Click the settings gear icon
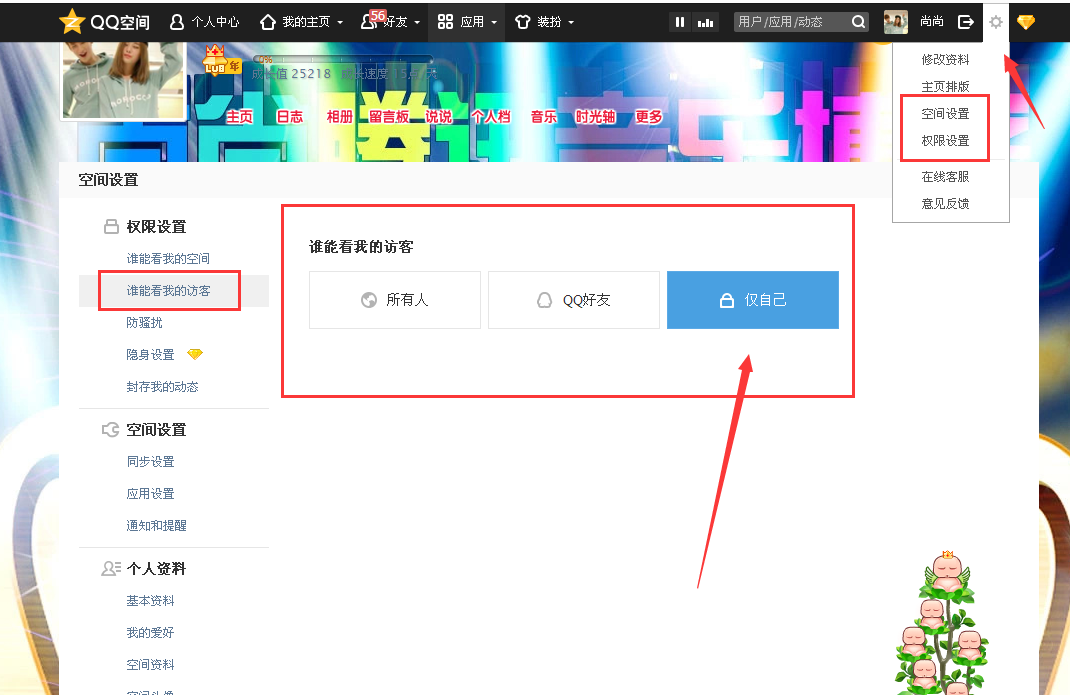The width and height of the screenshot is (1070, 695). (996, 21)
